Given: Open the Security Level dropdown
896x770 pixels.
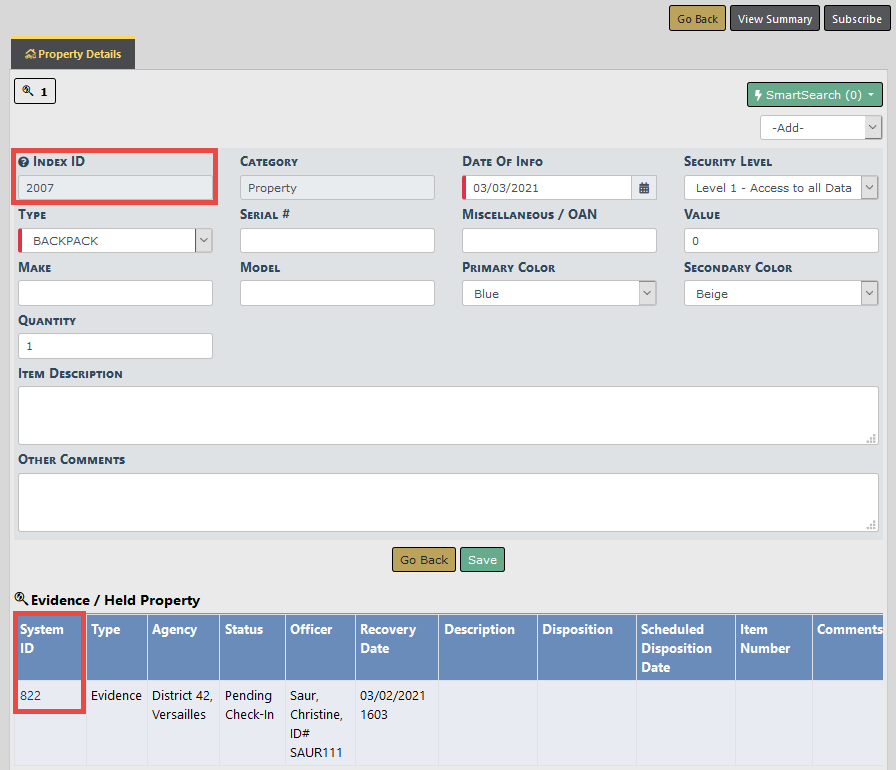Looking at the screenshot, I should [780, 188].
